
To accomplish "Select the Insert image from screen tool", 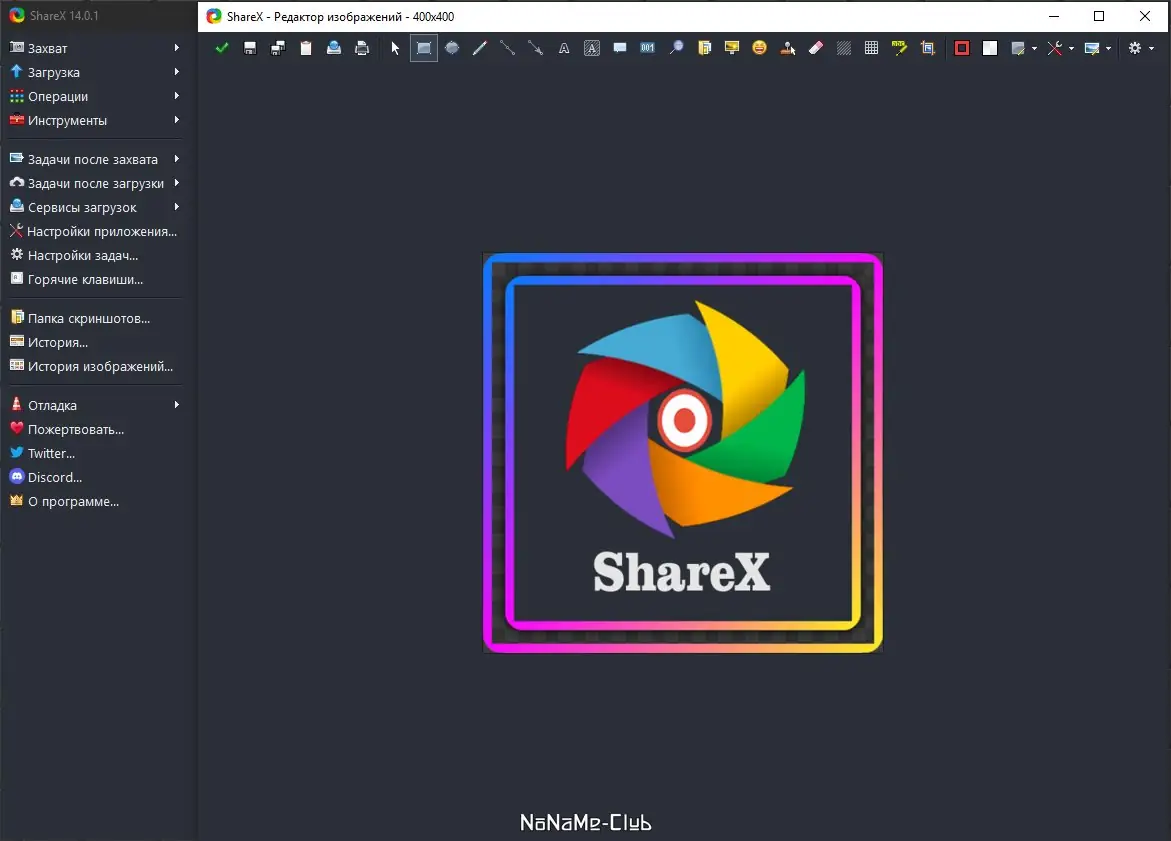I will pos(732,48).
